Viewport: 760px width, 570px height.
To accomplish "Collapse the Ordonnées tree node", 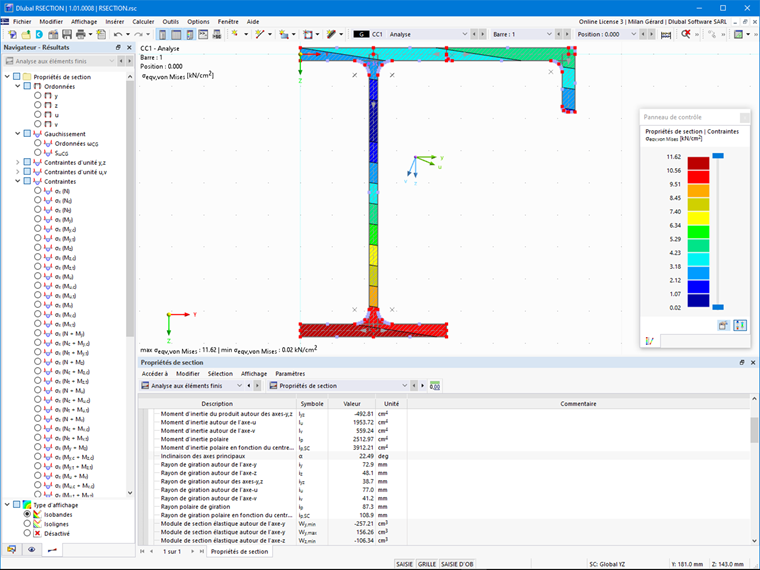I will click(17, 86).
